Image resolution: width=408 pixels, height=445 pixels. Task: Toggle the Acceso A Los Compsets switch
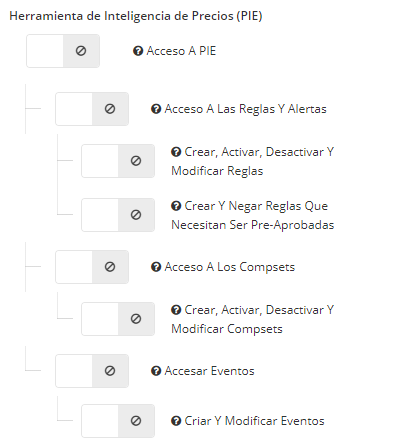click(x=92, y=267)
